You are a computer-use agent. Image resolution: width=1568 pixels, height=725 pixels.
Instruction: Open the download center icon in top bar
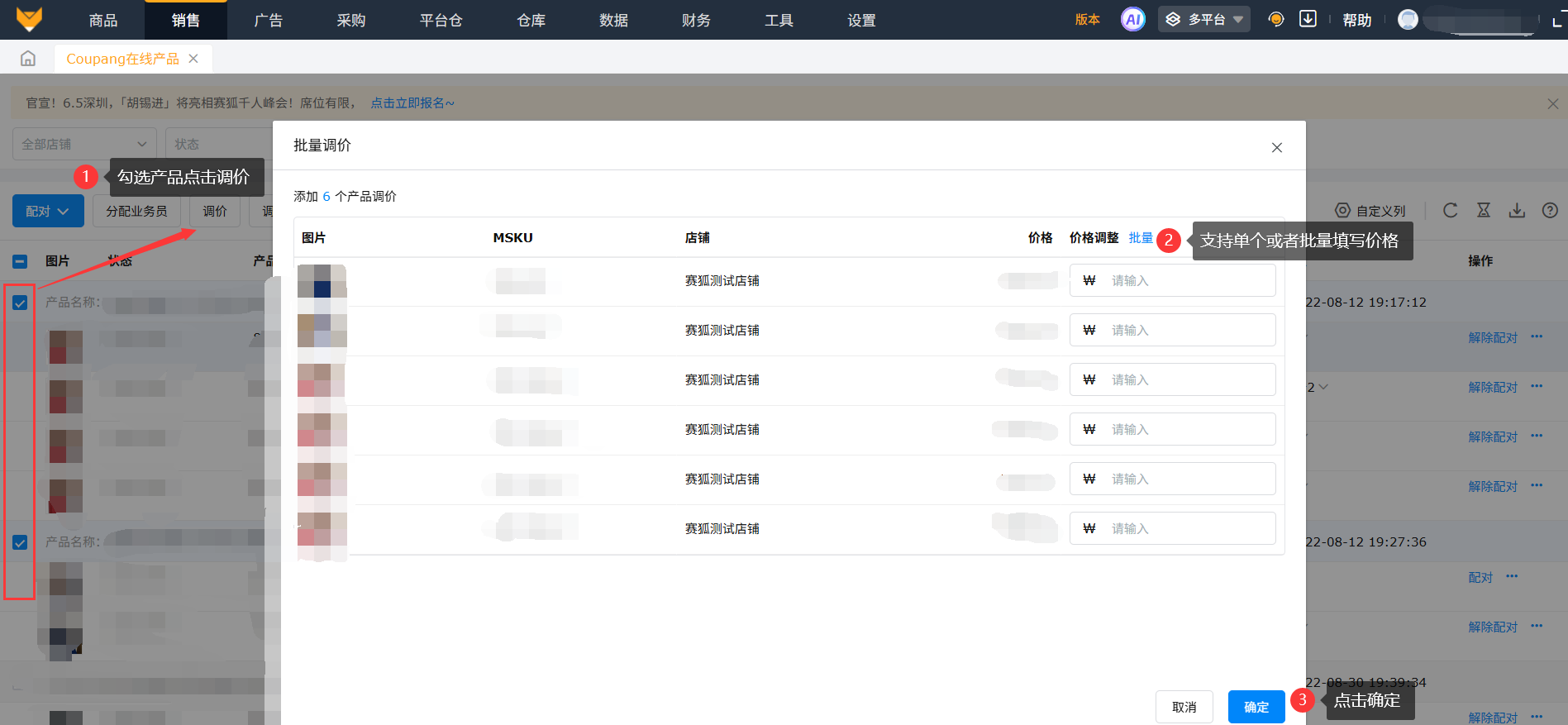click(1308, 19)
